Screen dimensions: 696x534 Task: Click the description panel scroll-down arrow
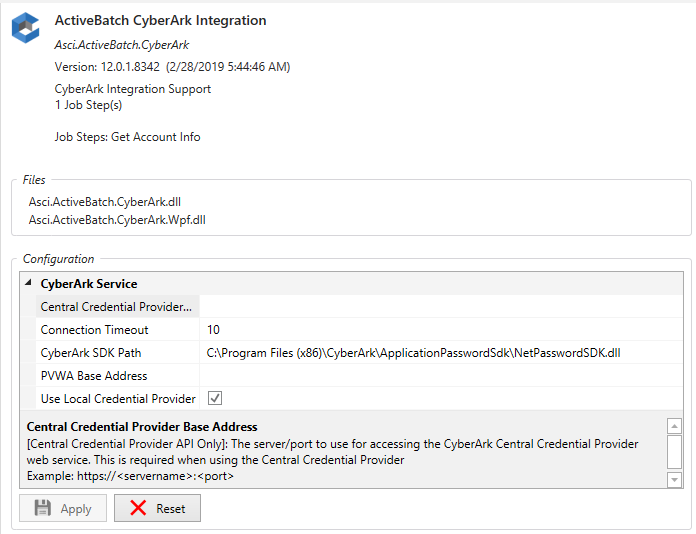(x=675, y=480)
